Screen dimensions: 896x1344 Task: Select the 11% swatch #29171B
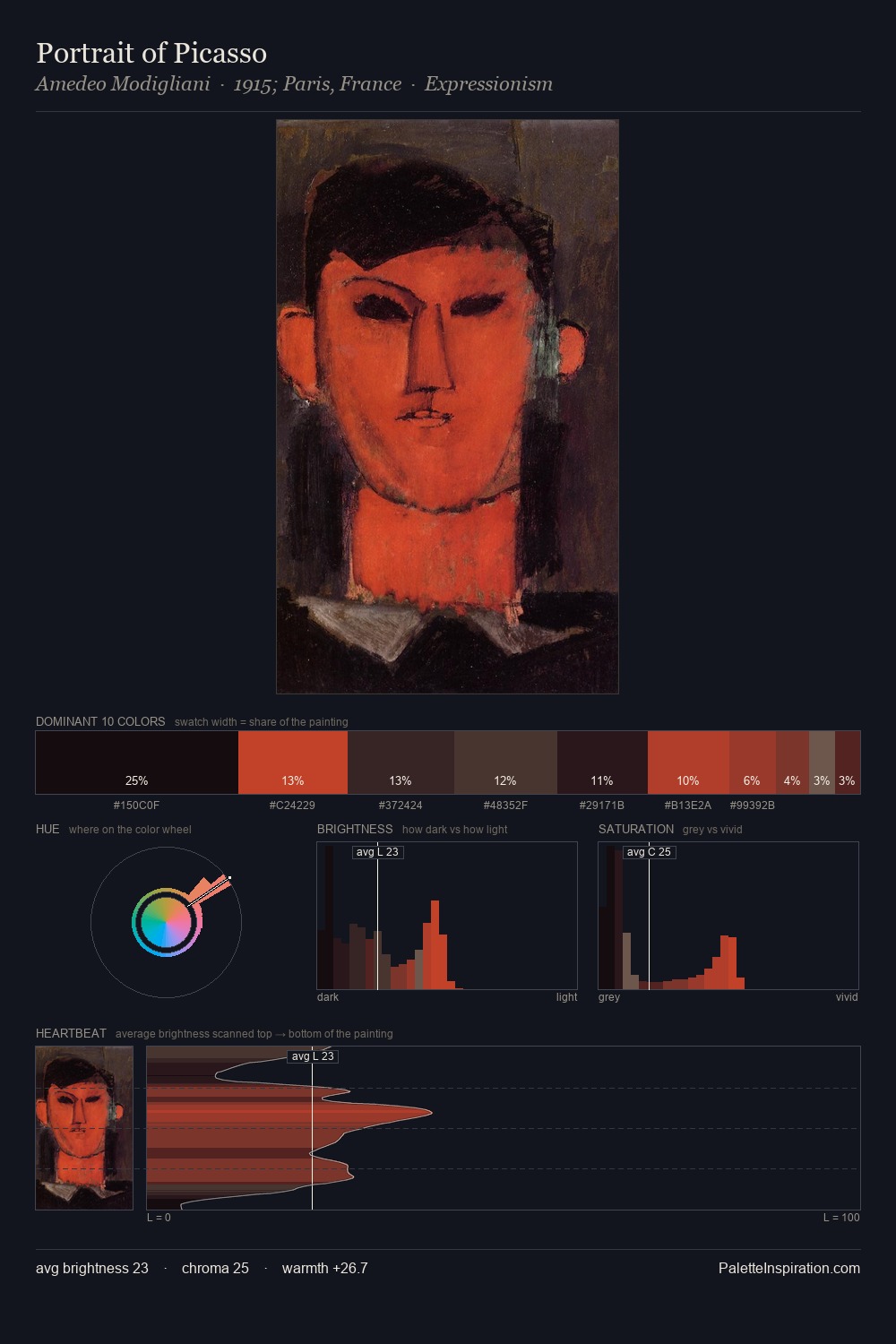(602, 762)
